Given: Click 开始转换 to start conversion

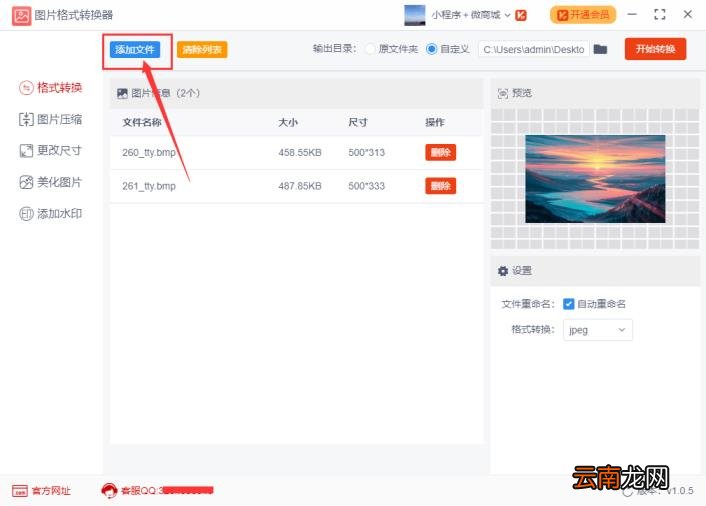Looking at the screenshot, I should coord(656,49).
